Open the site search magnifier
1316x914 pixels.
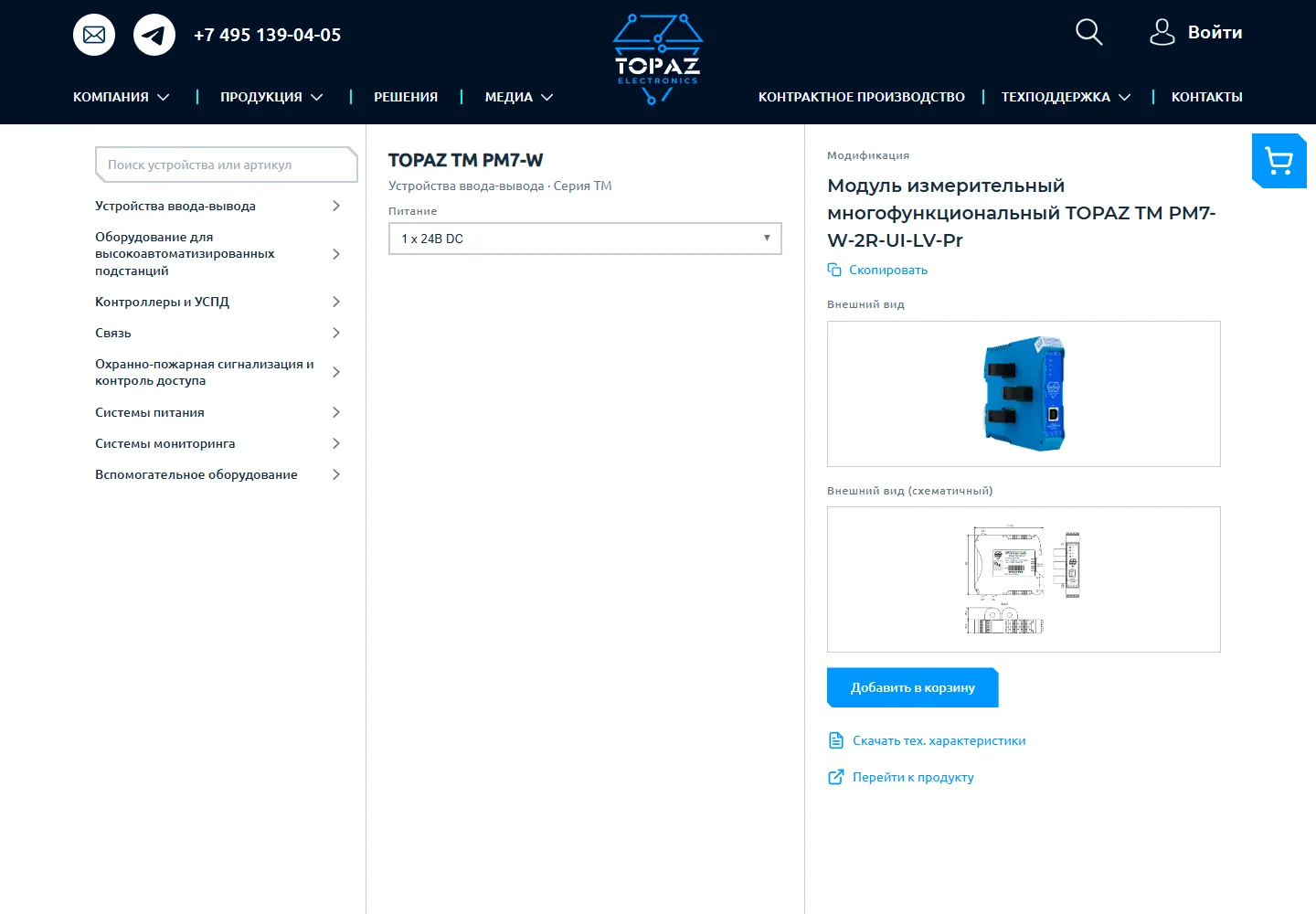coord(1088,32)
